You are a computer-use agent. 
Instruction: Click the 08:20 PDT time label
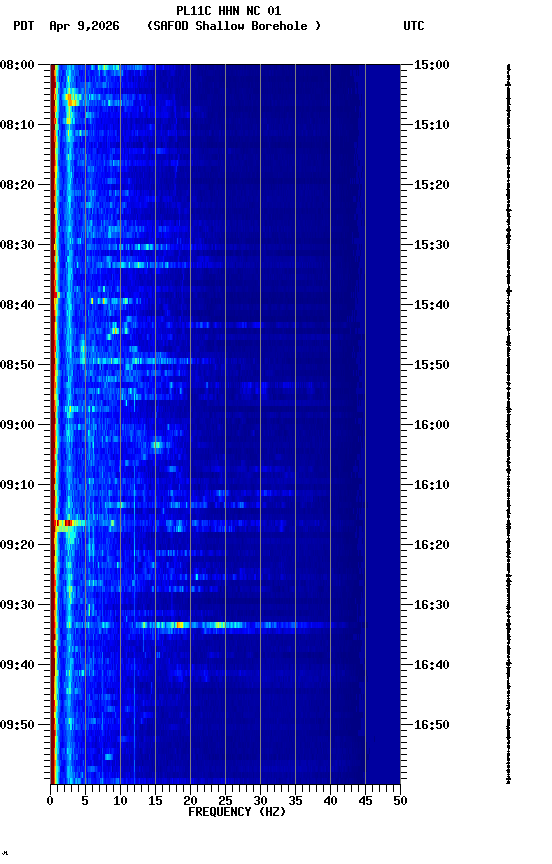[17, 185]
